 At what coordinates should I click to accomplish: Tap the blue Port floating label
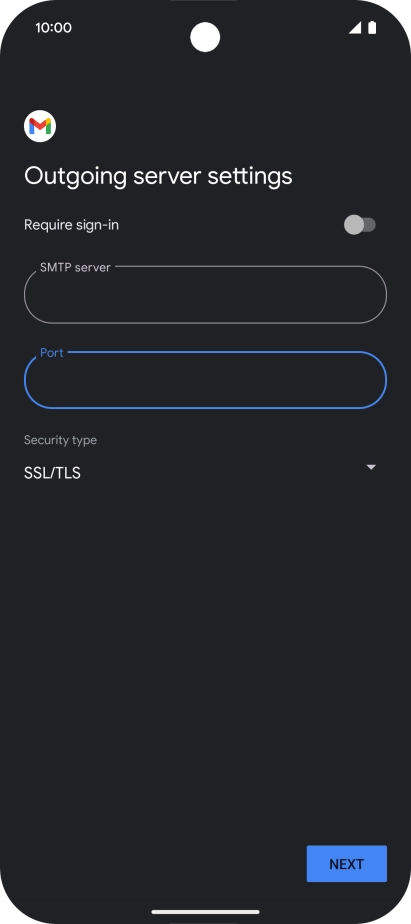52,352
